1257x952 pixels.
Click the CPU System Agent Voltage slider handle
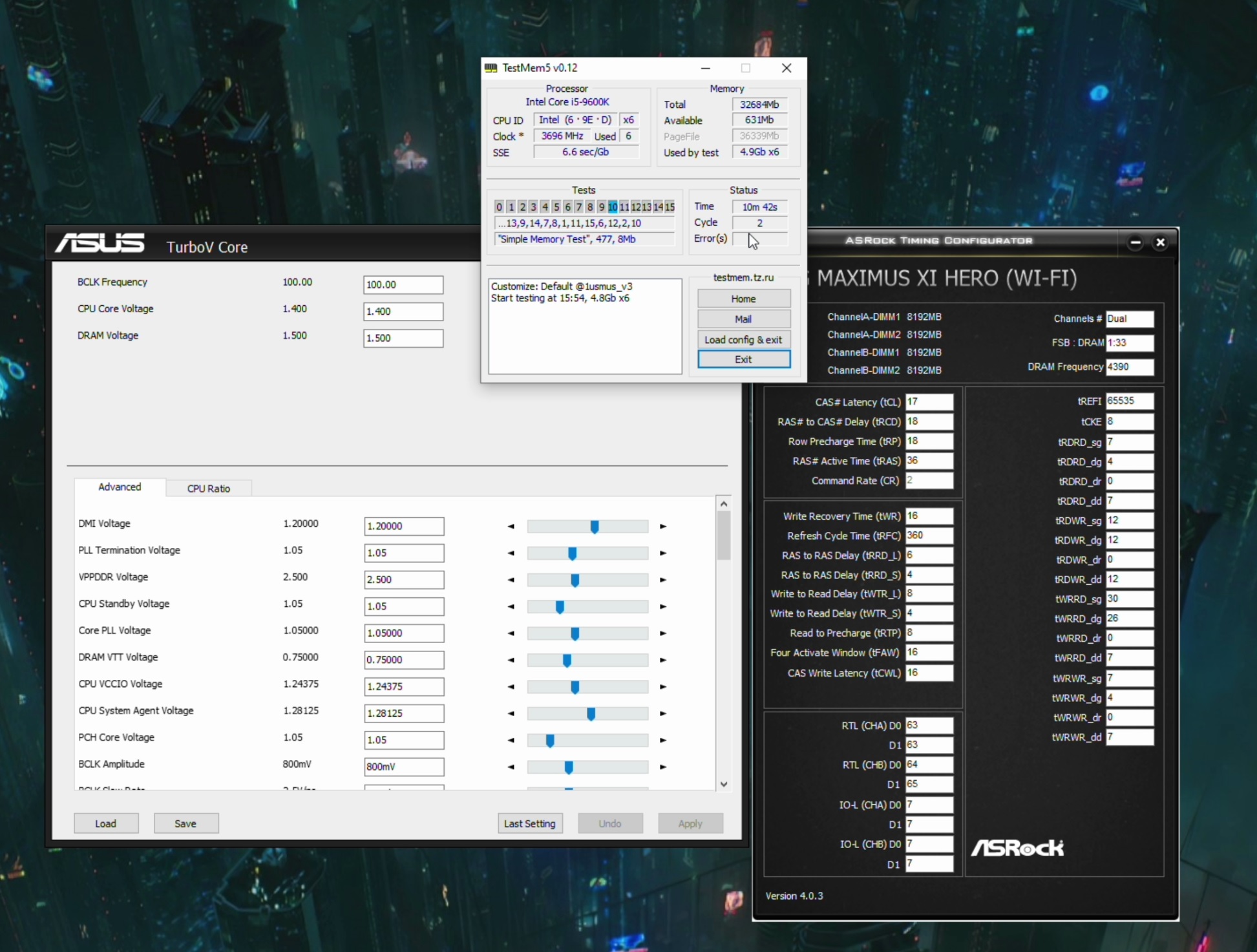[x=591, y=714]
